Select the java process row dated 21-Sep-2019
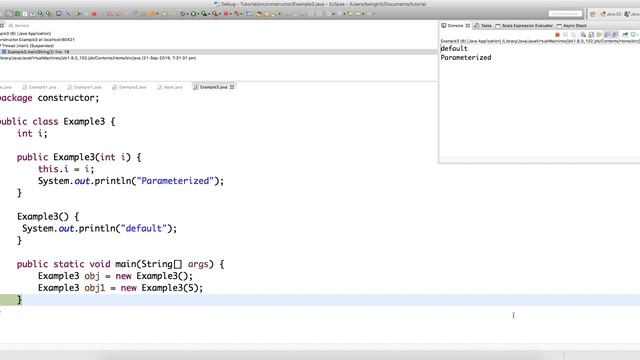The width and height of the screenshot is (640, 360). point(98,58)
